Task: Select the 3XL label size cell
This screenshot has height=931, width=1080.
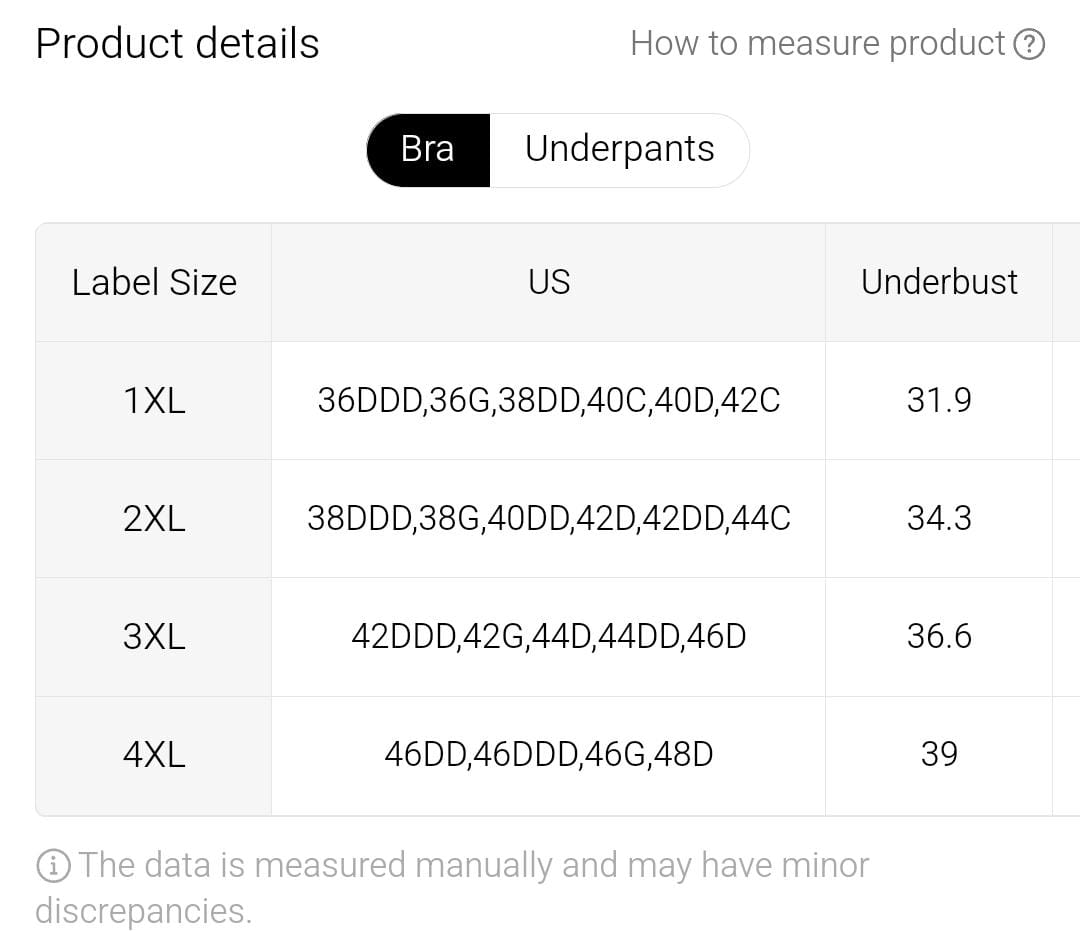Action: 154,637
